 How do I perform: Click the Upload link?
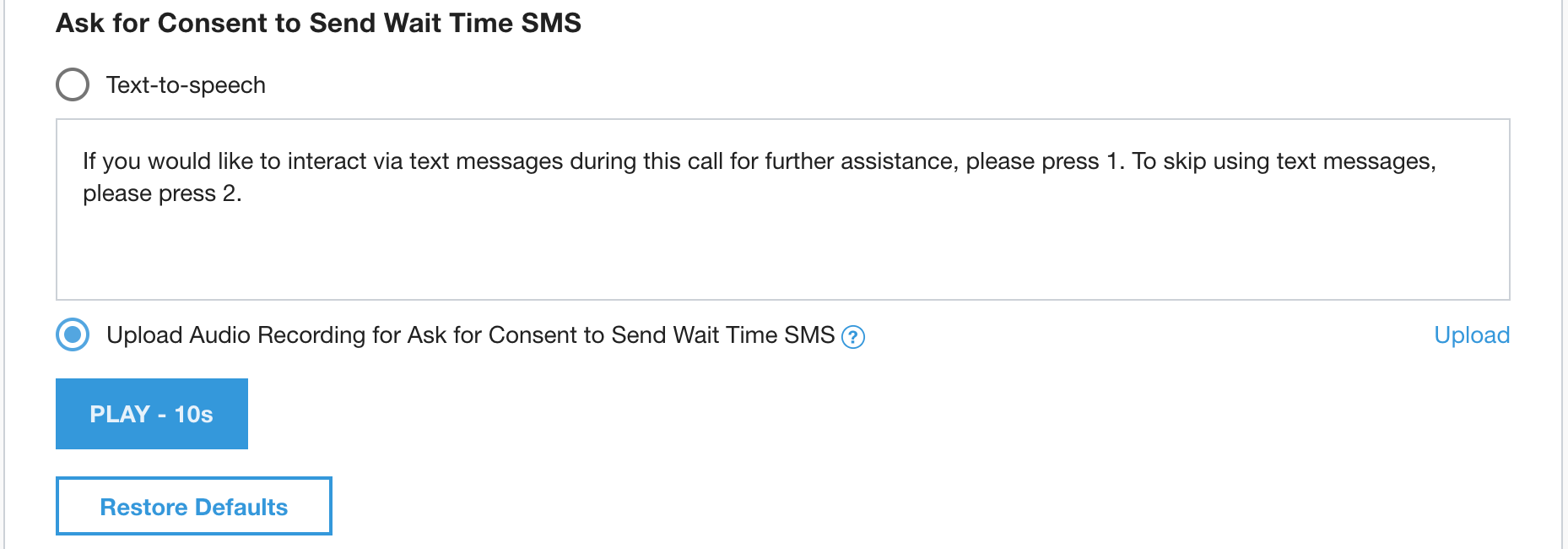pyautogui.click(x=1471, y=335)
